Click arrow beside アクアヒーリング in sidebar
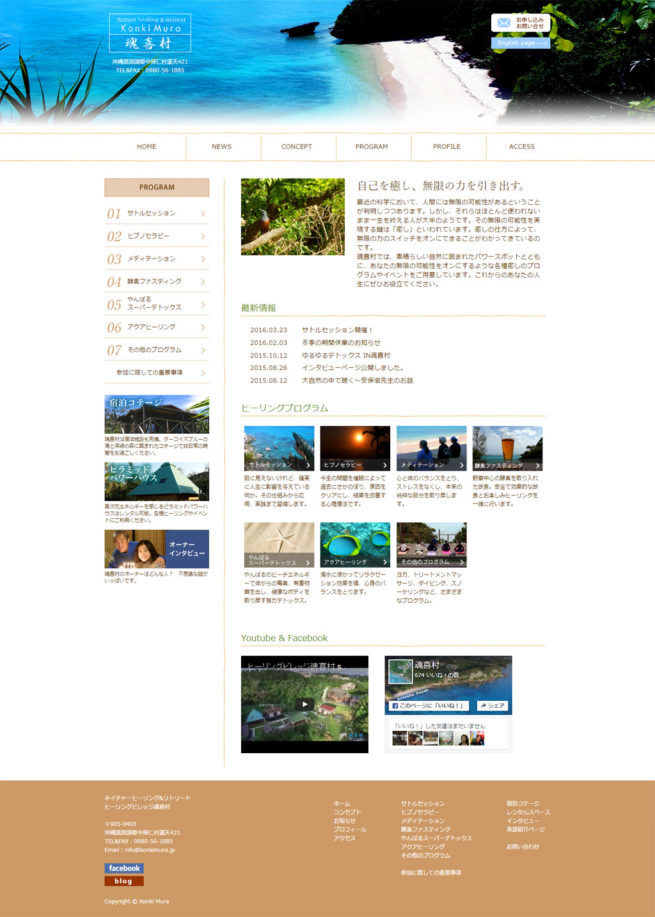Image resolution: width=655 pixels, height=917 pixels. pos(203,328)
